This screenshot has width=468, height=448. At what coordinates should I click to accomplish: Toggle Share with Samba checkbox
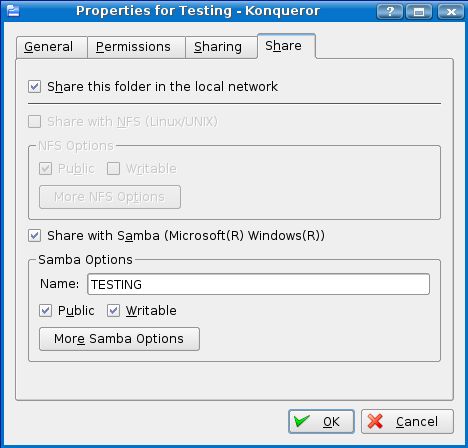pos(35,235)
